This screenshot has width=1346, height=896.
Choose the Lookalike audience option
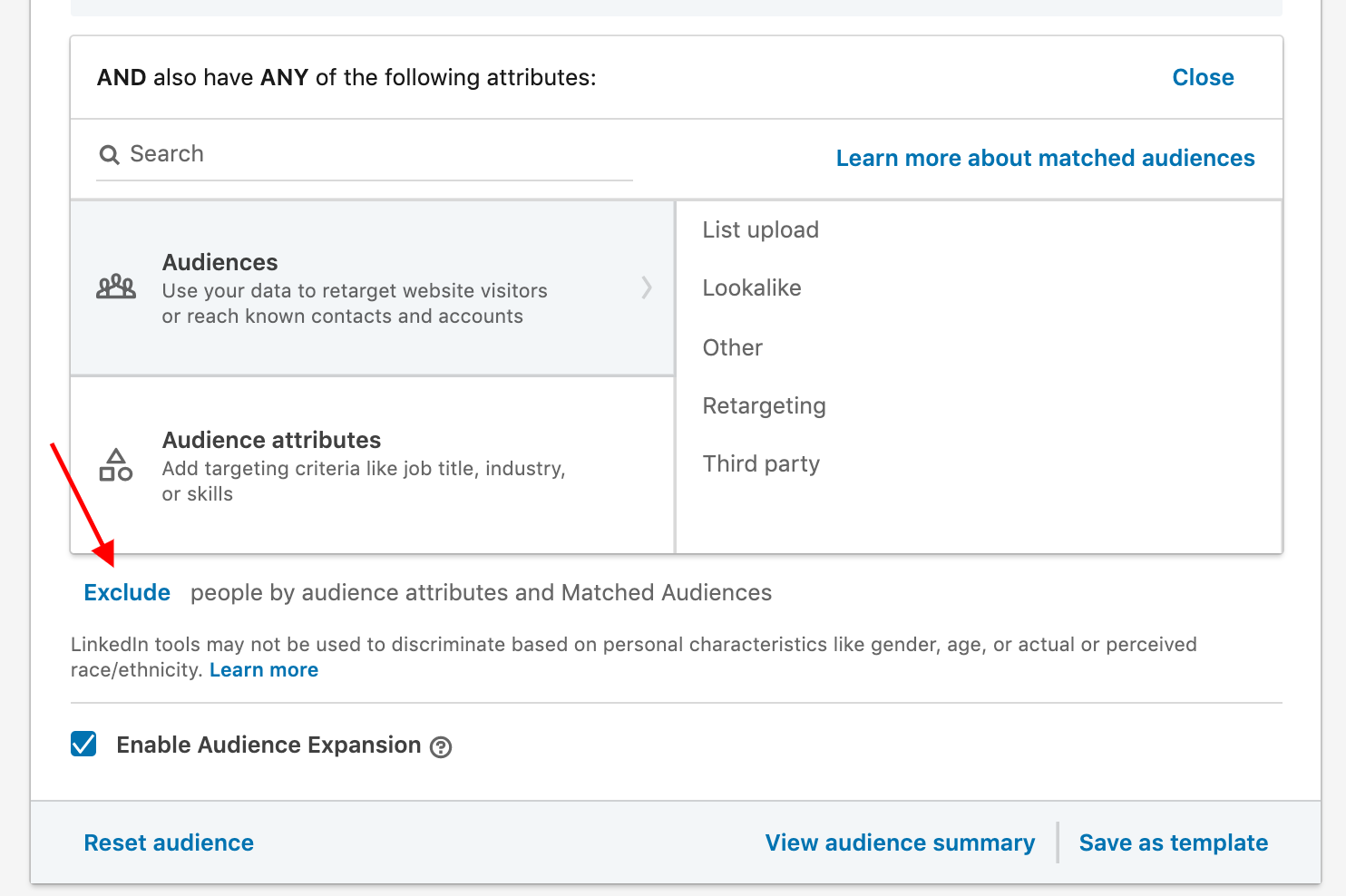(x=752, y=288)
